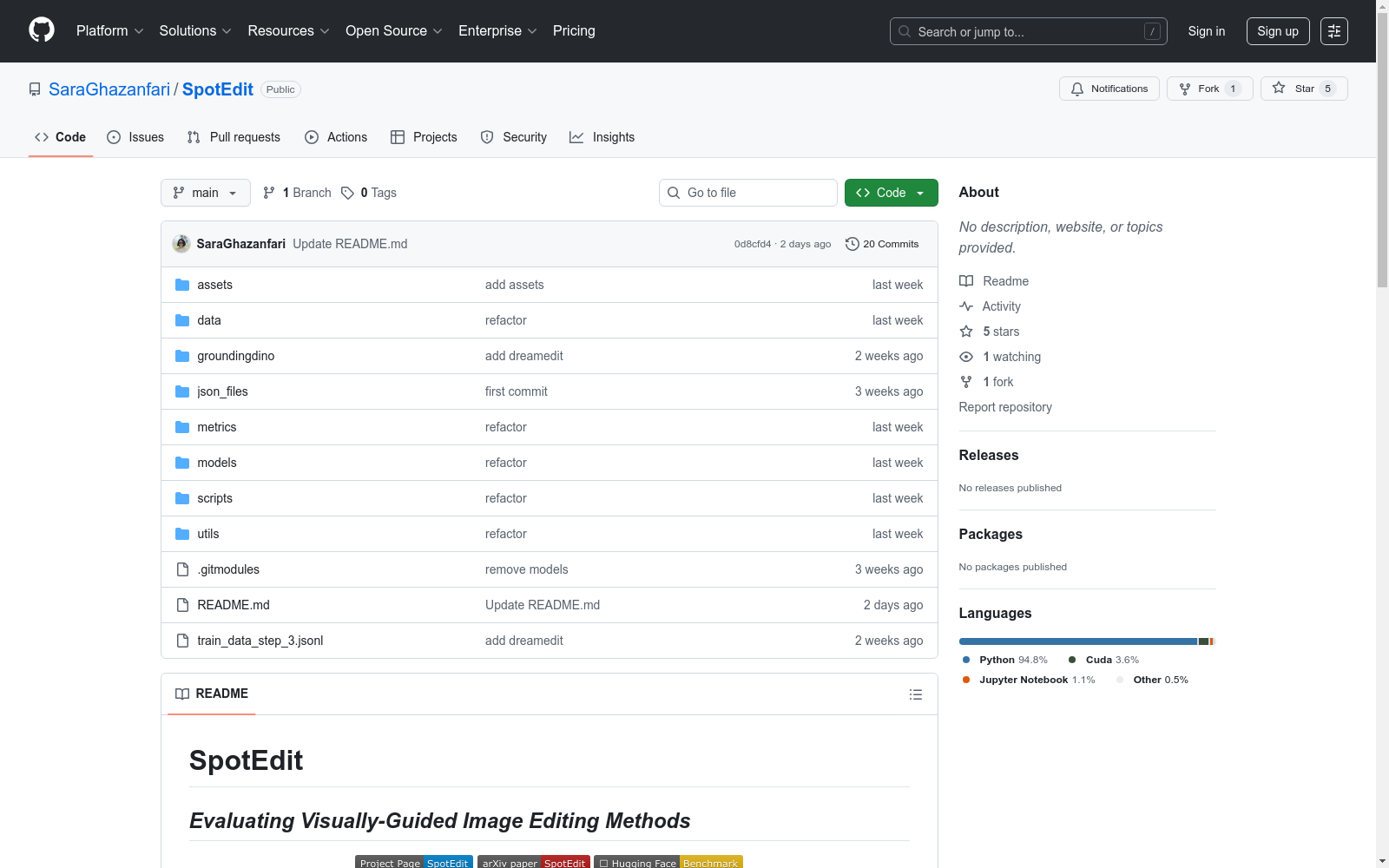Click the pulse icon next to Activity
This screenshot has height=868, width=1389.
[x=966, y=306]
